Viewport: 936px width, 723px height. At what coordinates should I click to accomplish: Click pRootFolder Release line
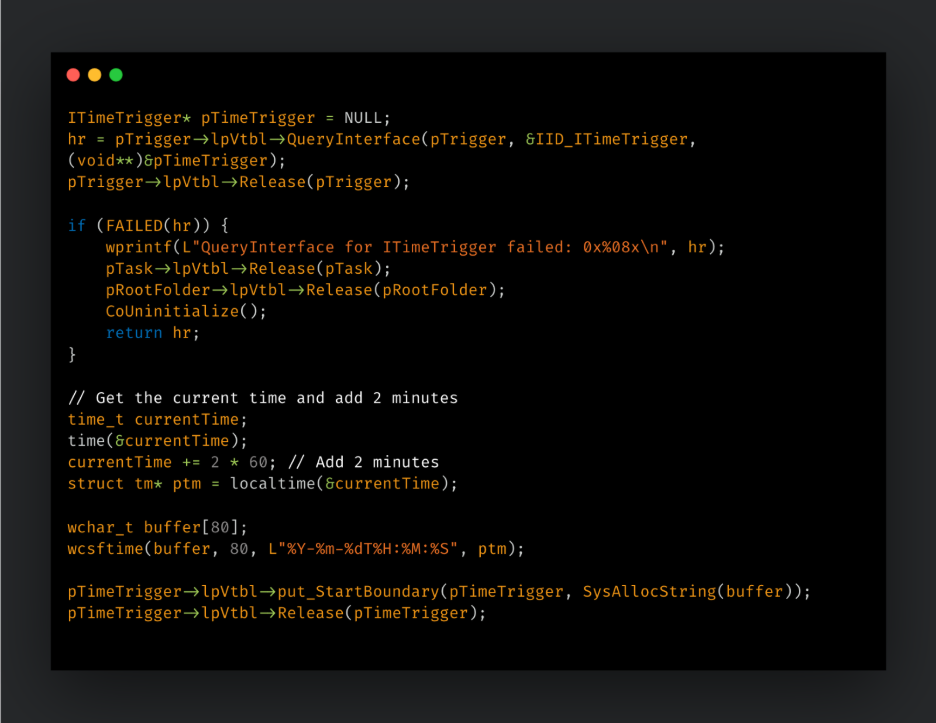coord(305,290)
